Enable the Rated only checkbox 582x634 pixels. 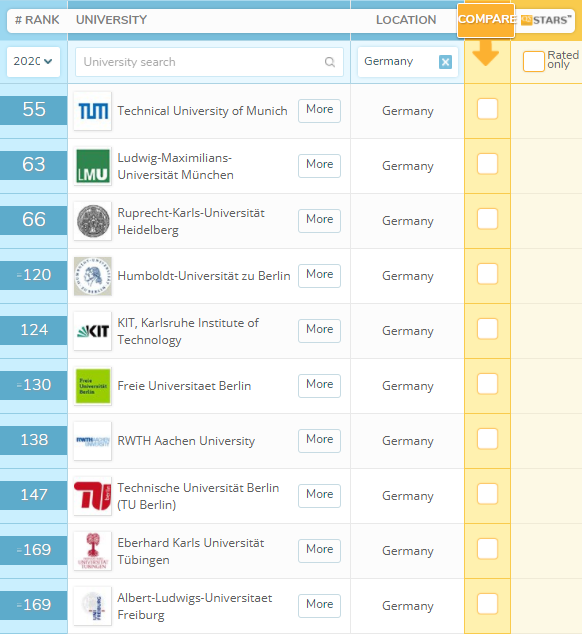pos(533,61)
